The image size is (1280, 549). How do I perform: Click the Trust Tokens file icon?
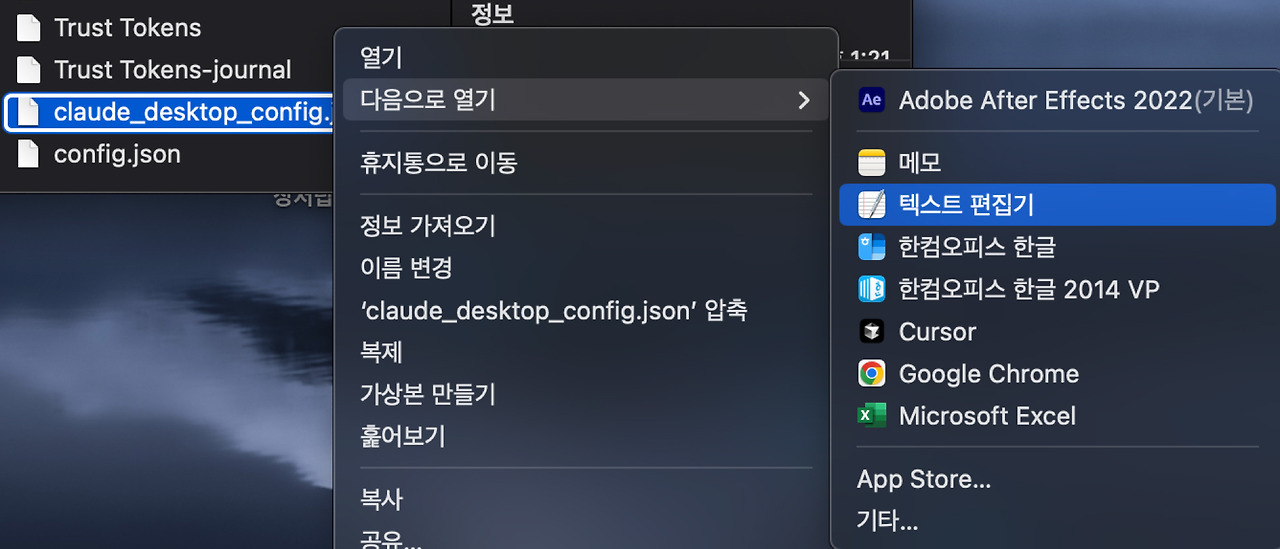point(29,28)
